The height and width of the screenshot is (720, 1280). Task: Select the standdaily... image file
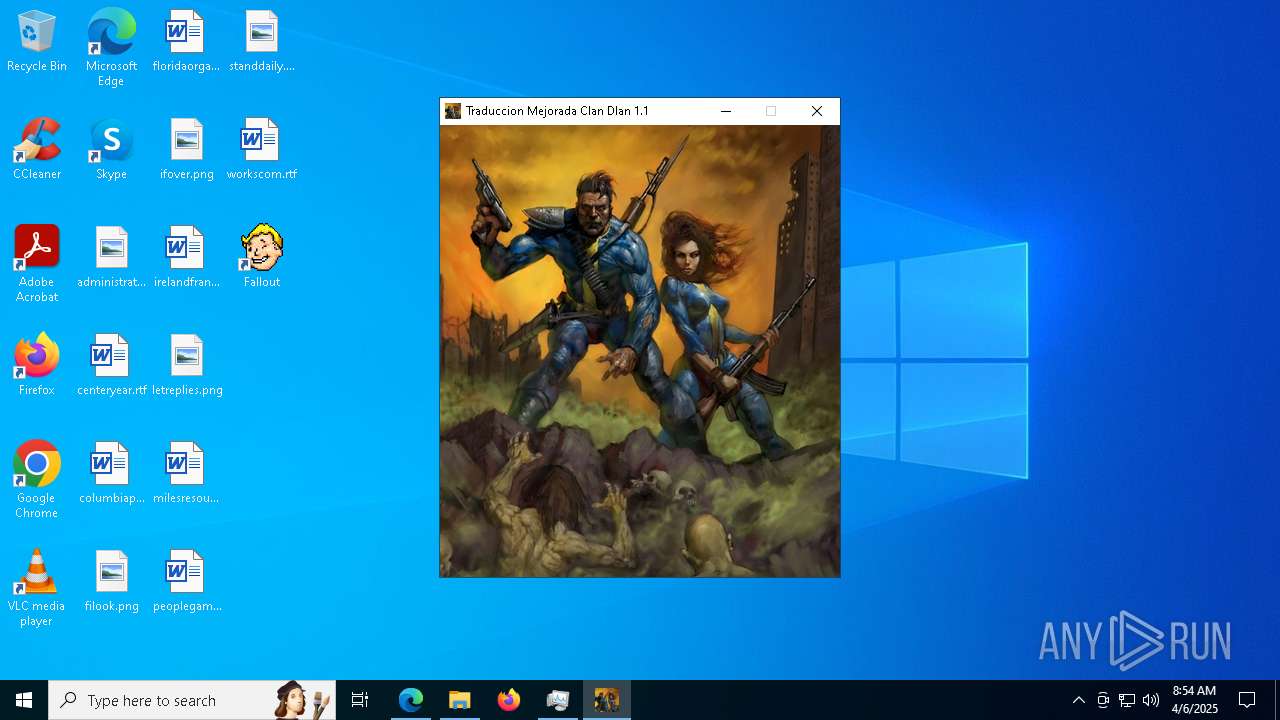pos(262,42)
